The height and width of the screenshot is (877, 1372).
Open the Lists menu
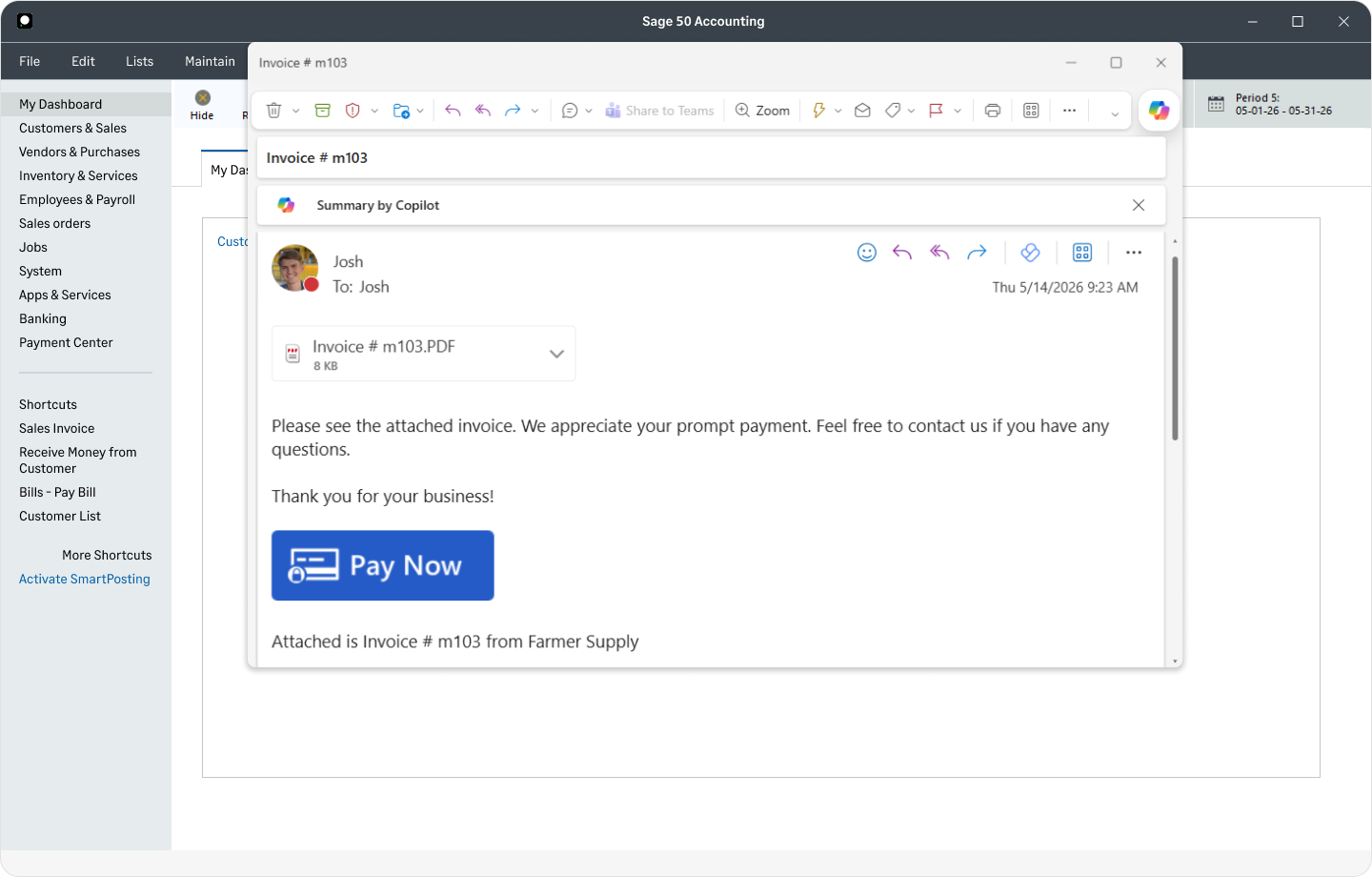pos(139,61)
